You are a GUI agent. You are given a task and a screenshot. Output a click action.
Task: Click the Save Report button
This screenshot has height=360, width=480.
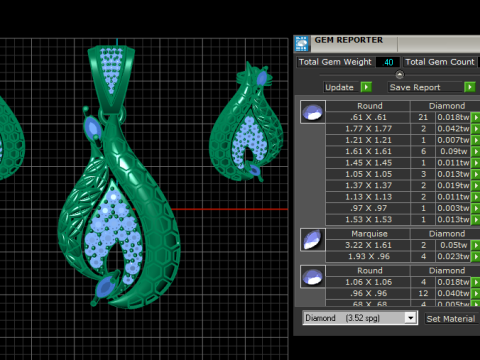[426, 87]
